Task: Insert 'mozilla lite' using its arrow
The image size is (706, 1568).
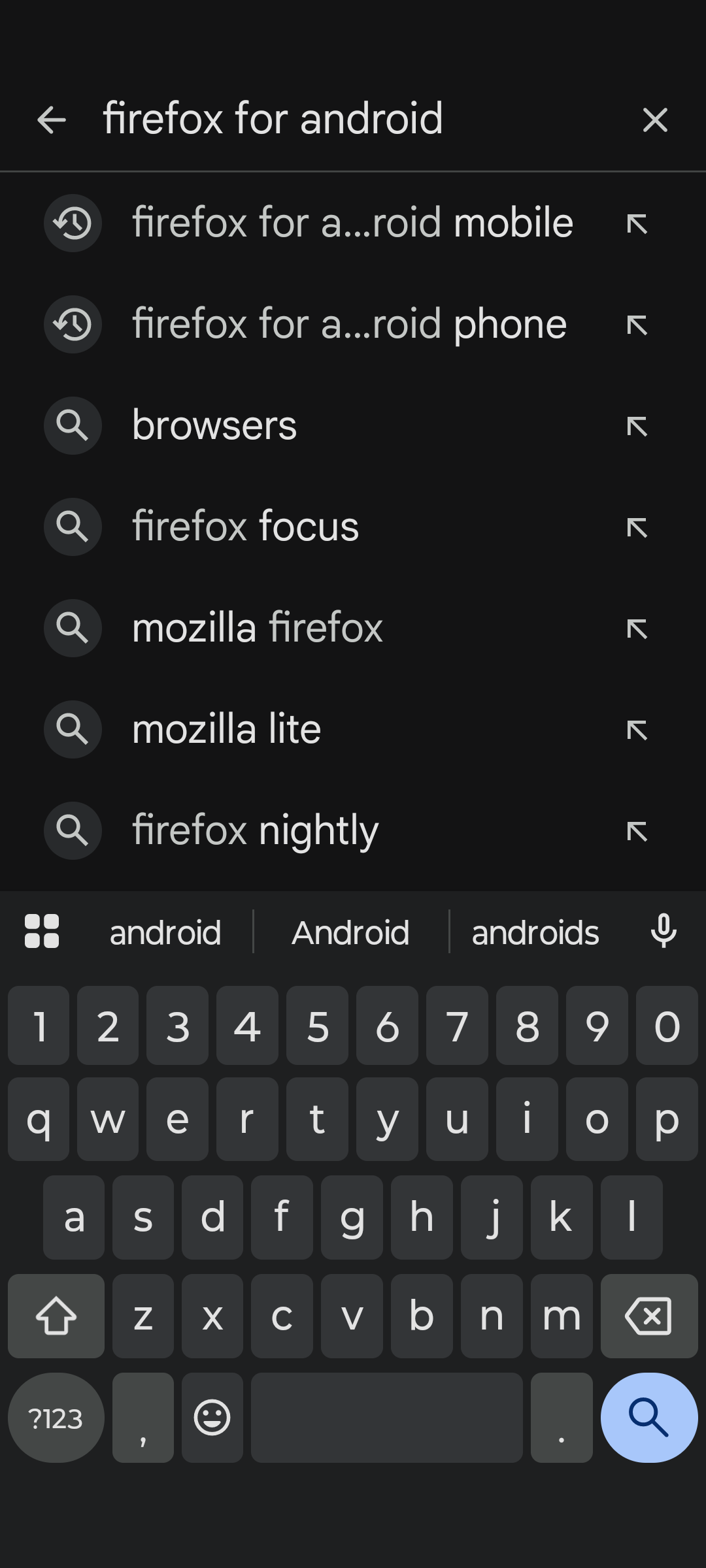Action: [x=637, y=730]
